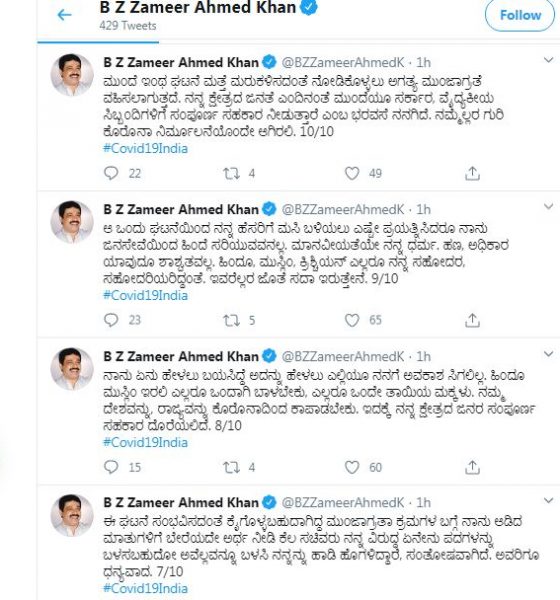Expand the 9/10 tweet options chevron
560x600 pixels.
549,207
